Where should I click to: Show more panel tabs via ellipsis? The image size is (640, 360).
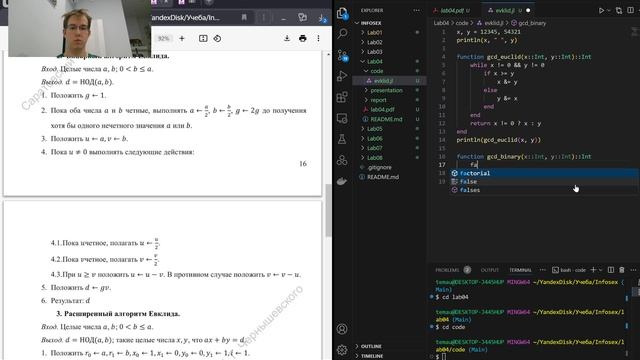(542, 270)
